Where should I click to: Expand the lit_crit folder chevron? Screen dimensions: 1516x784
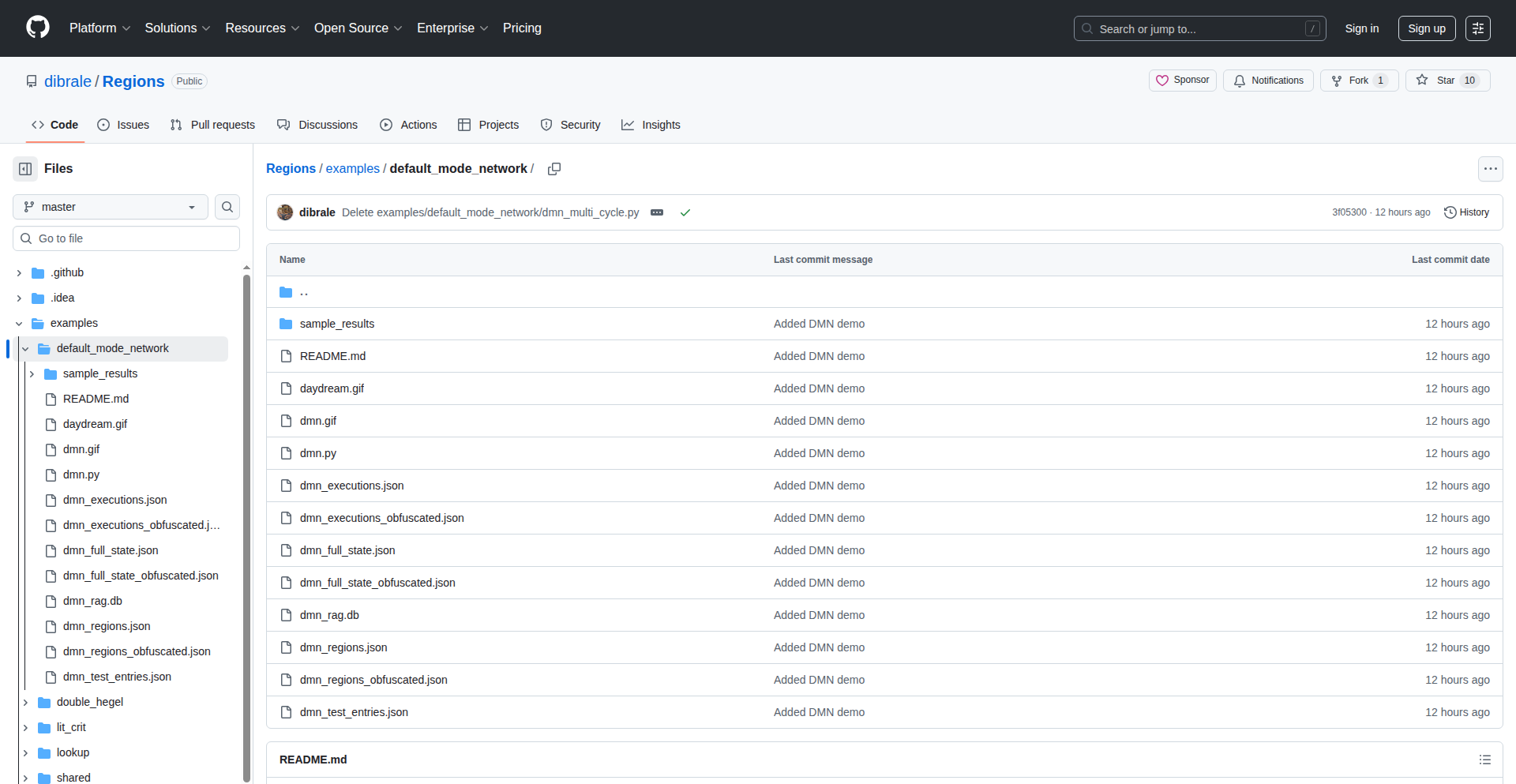(25, 728)
